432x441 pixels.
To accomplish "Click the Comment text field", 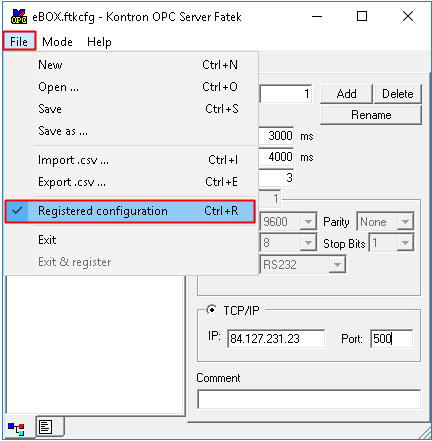I will [309, 399].
